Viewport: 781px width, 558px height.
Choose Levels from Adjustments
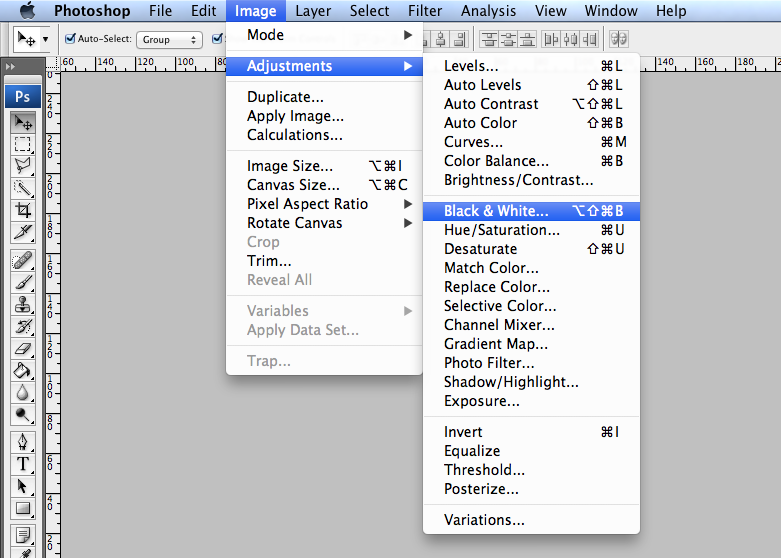click(531, 66)
